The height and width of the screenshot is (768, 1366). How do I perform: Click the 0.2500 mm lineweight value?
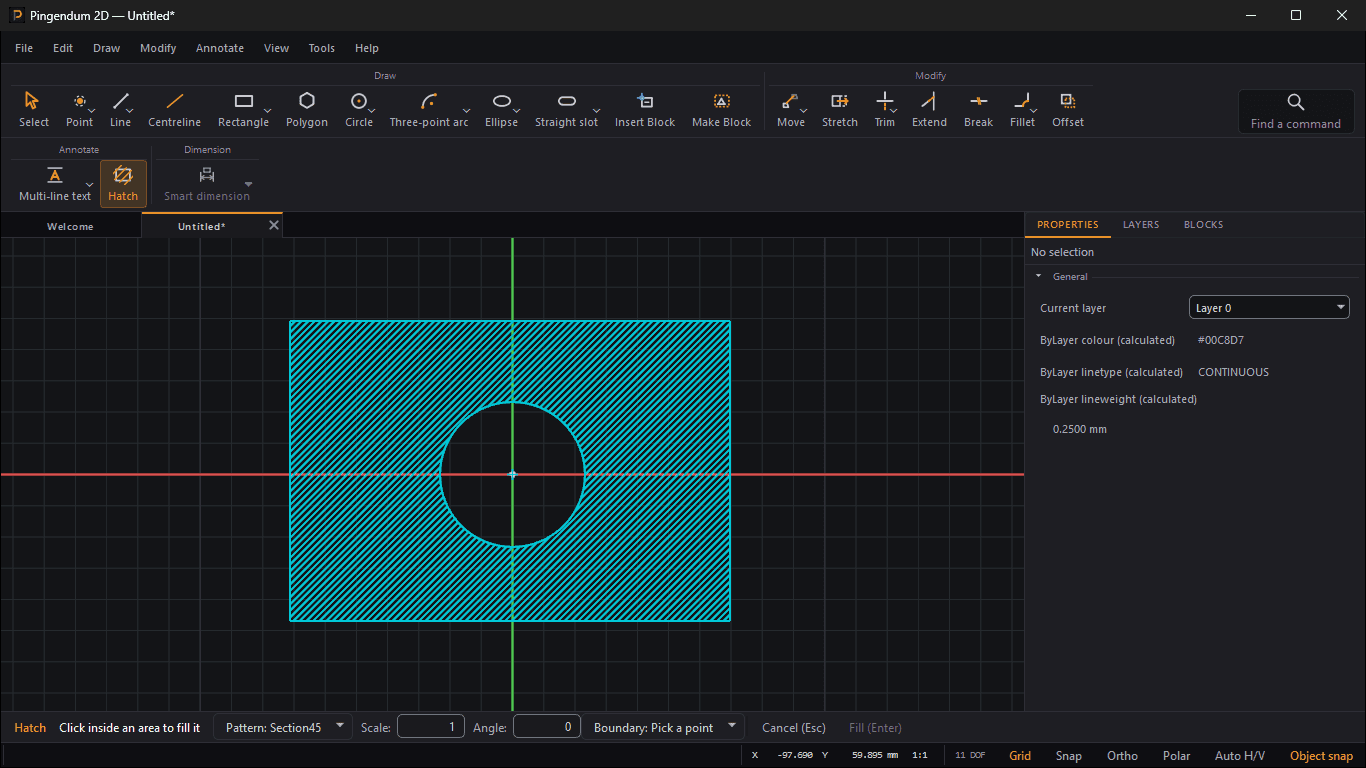coord(1080,429)
